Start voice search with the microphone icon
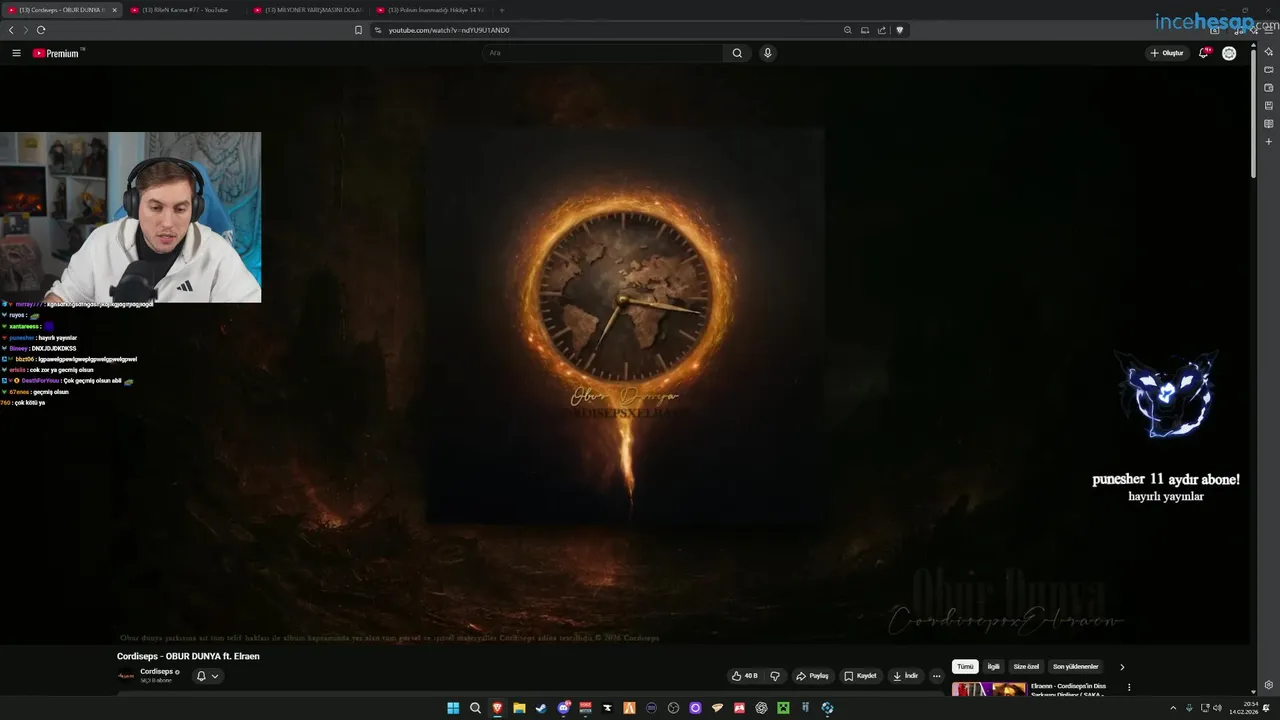1280x720 pixels. pos(767,53)
